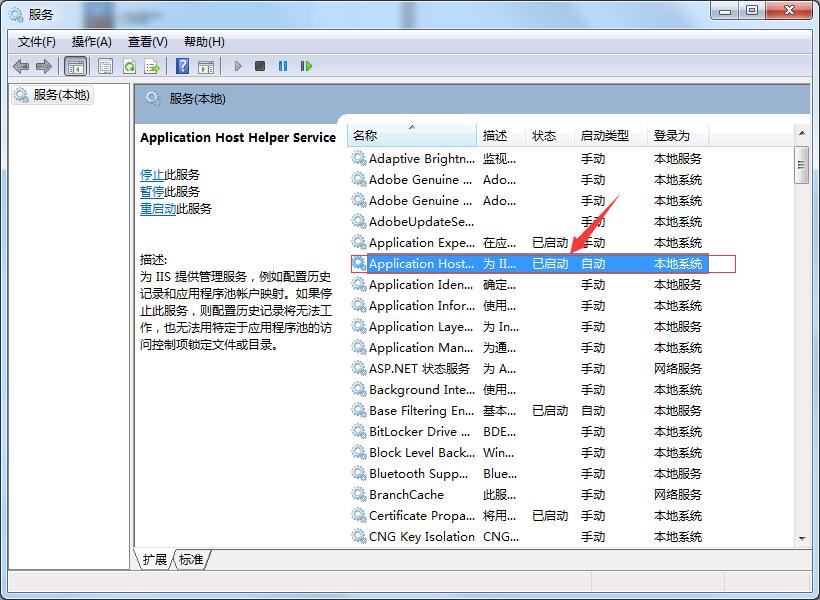
Task: Open the 查看 menu
Action: click(x=145, y=41)
